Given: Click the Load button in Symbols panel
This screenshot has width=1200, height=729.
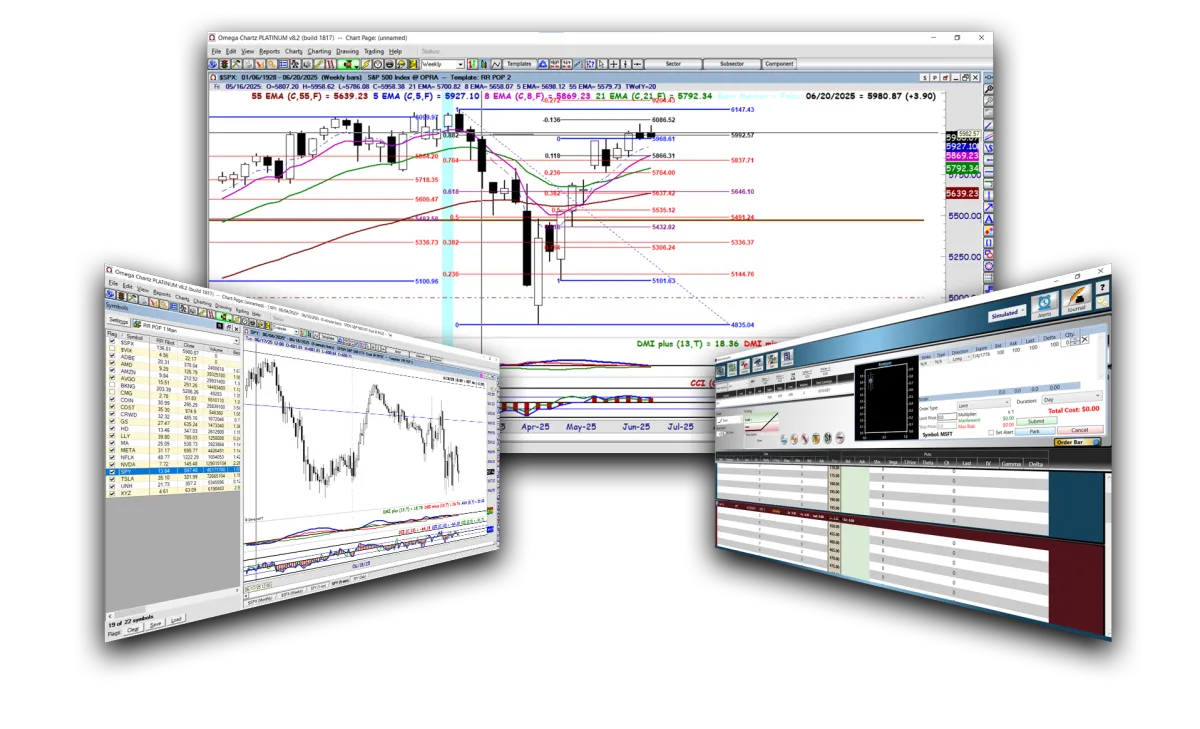Looking at the screenshot, I should (x=177, y=621).
